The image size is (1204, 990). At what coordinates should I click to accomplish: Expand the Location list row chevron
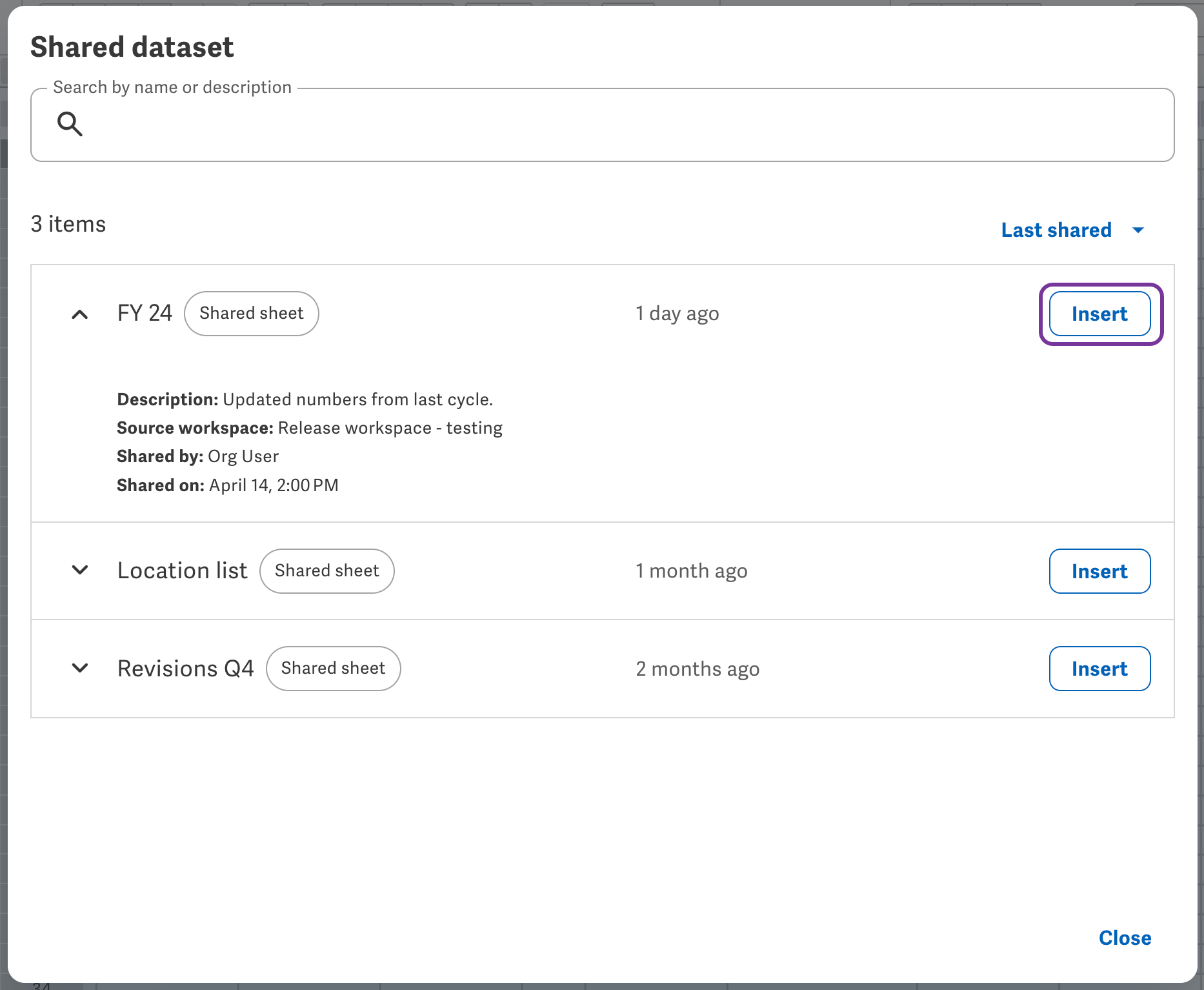80,571
